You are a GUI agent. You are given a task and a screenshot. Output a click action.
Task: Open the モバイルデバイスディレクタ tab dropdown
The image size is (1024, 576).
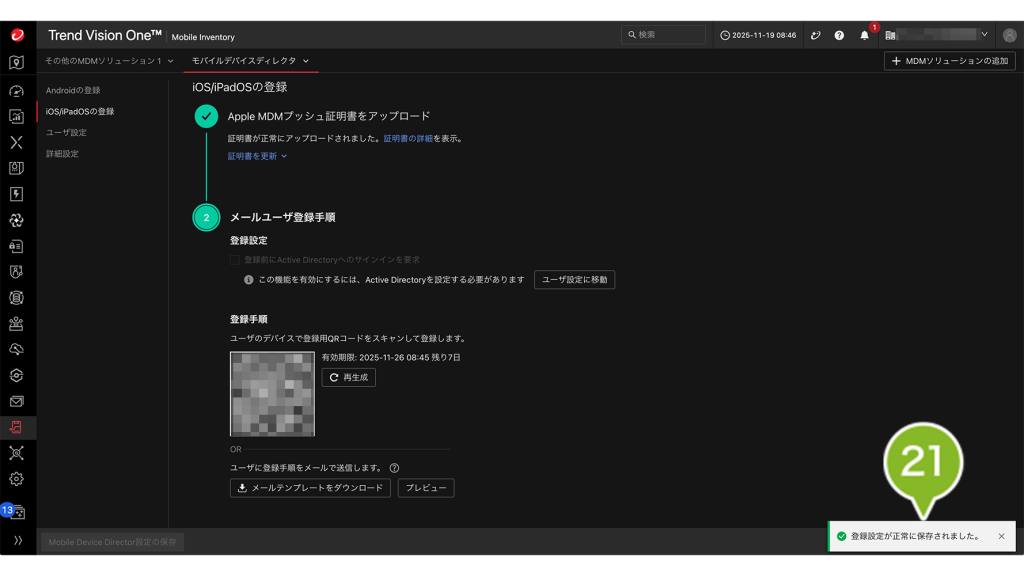coord(250,61)
